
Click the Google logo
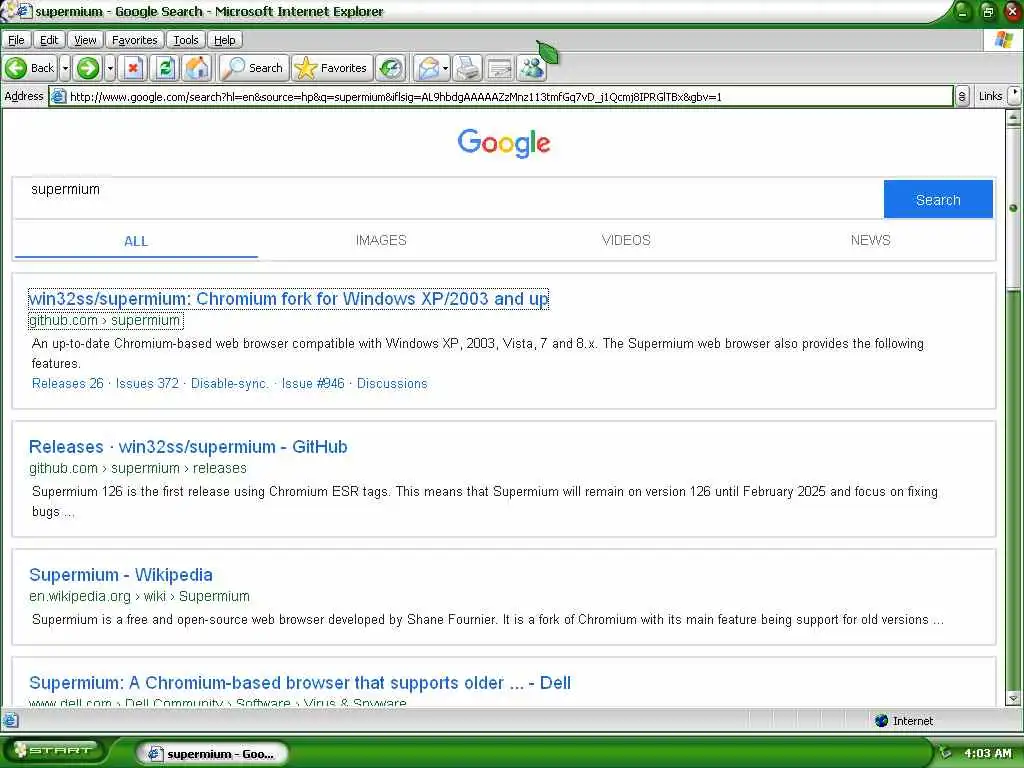(504, 143)
